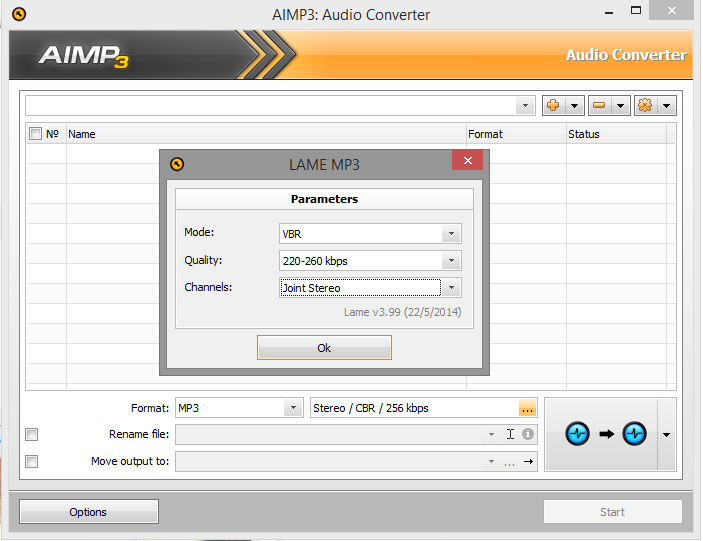The width and height of the screenshot is (703, 541).
Task: Confirm the LAME MP3 dialog with Ok
Action: point(324,348)
